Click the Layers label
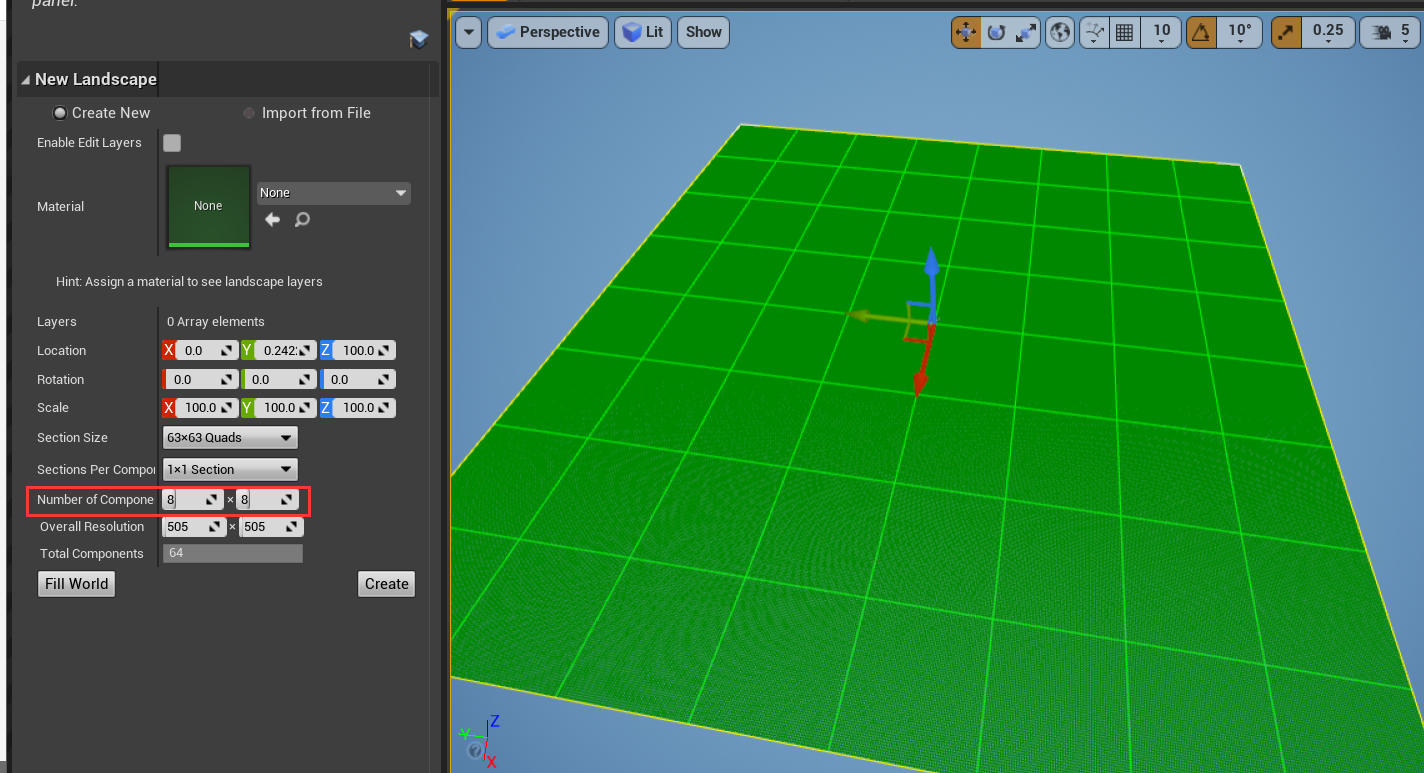Screen dimensions: 1424x773 57,322
